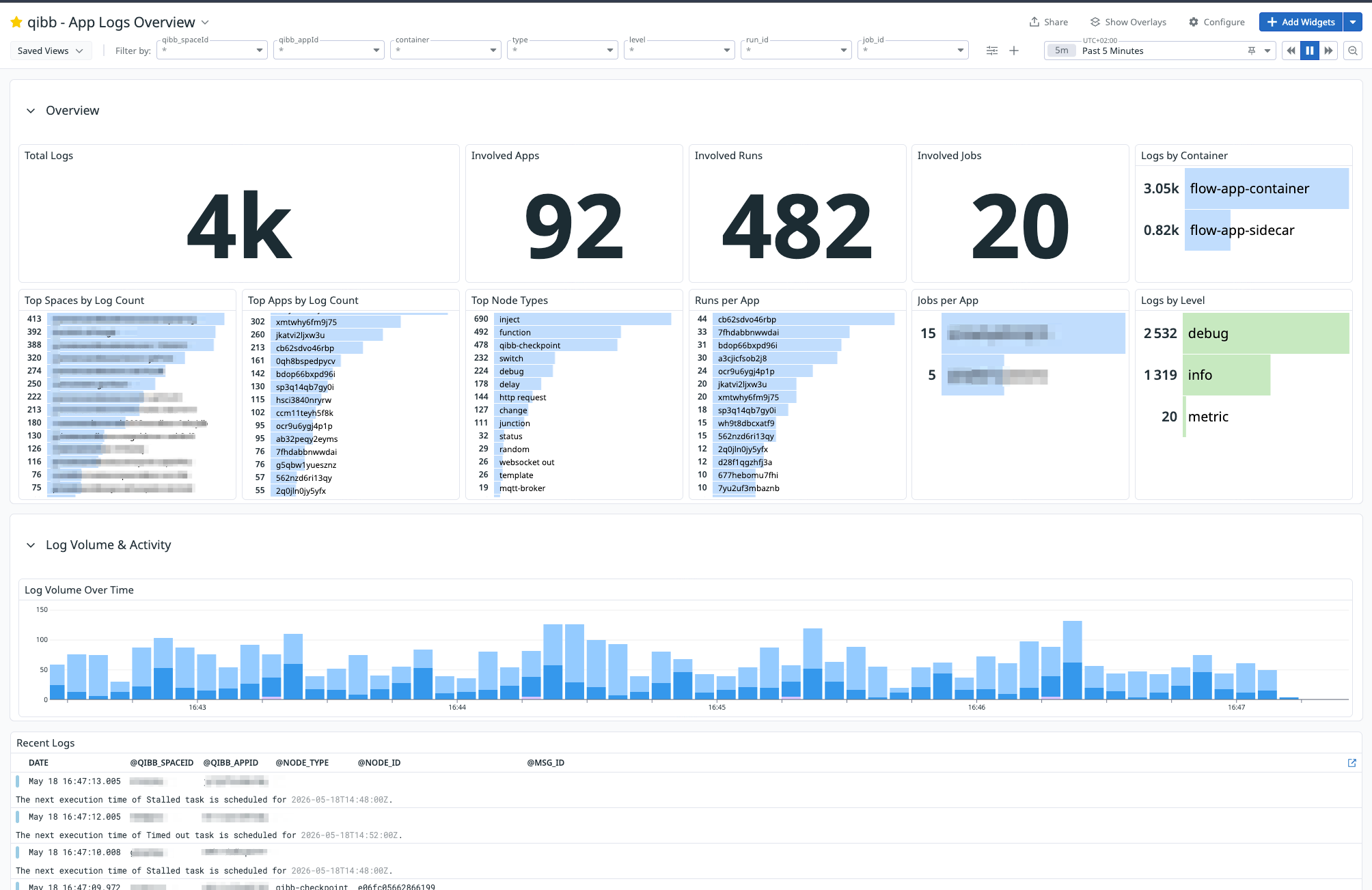
Task: Click the favorite star icon next to dashboard title
Action: tap(16, 23)
